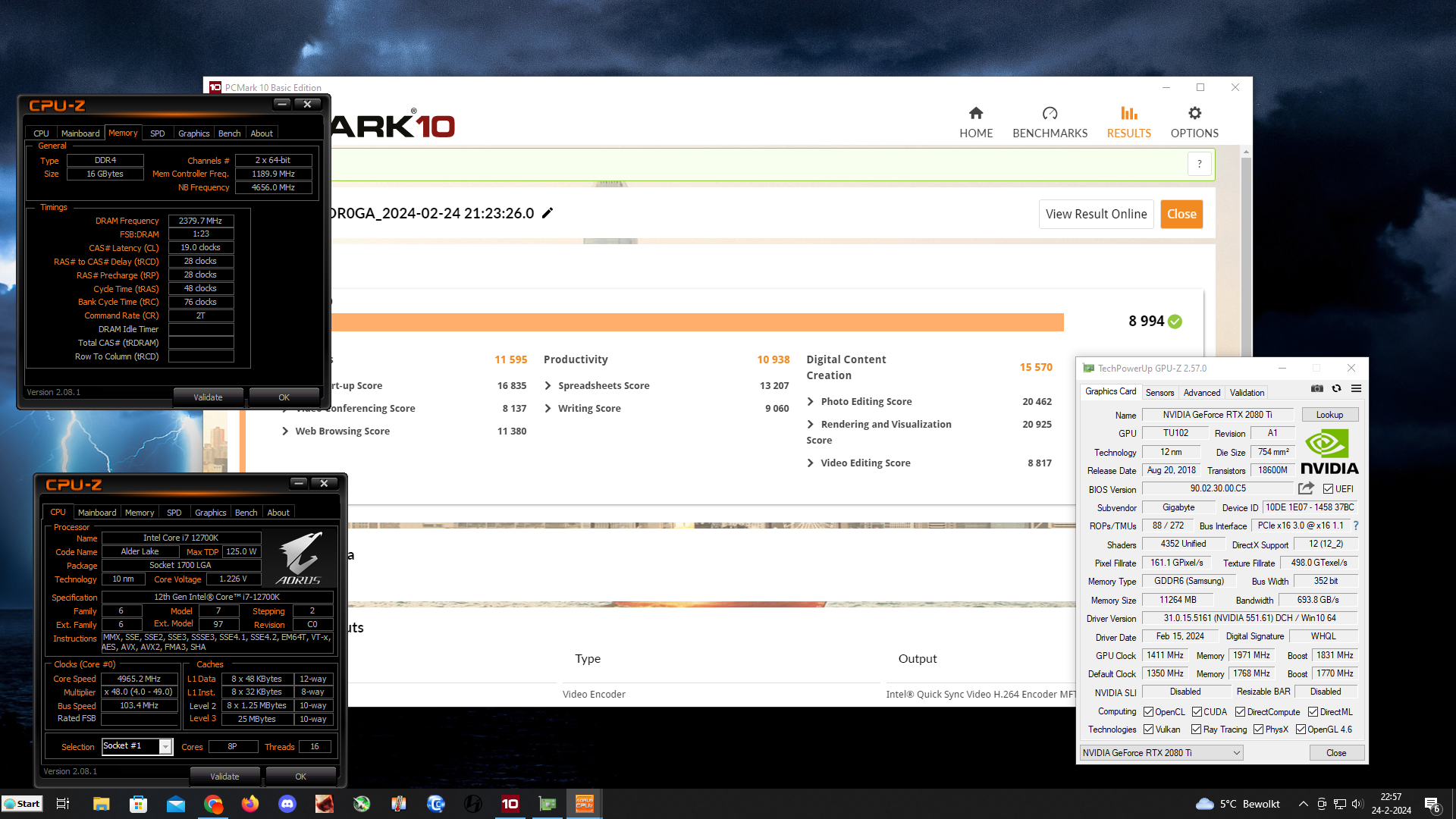The height and width of the screenshot is (819, 1456).
Task: Open File Explorer from the taskbar
Action: (101, 804)
